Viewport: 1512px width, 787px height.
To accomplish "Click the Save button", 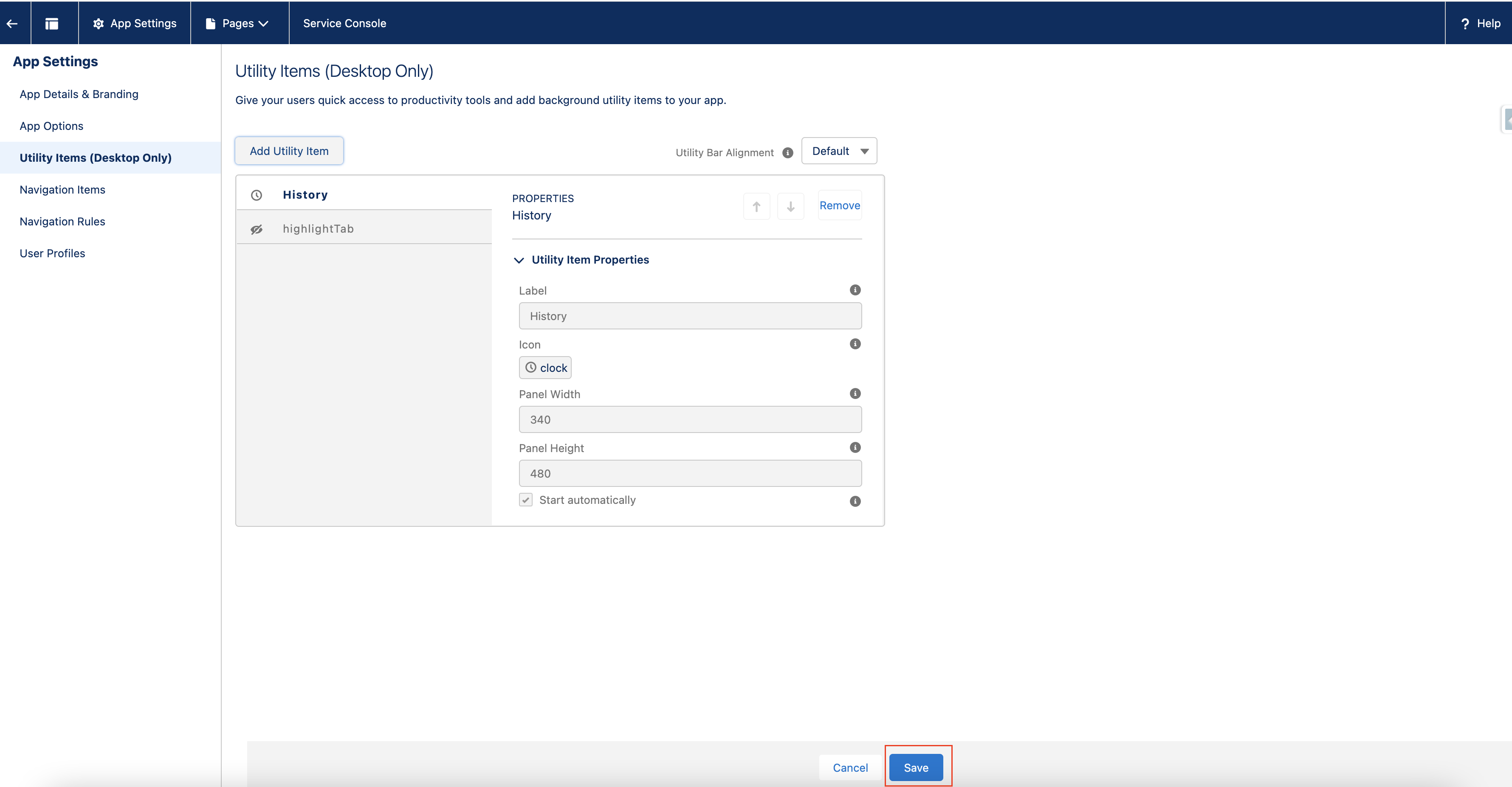I will pos(916,767).
